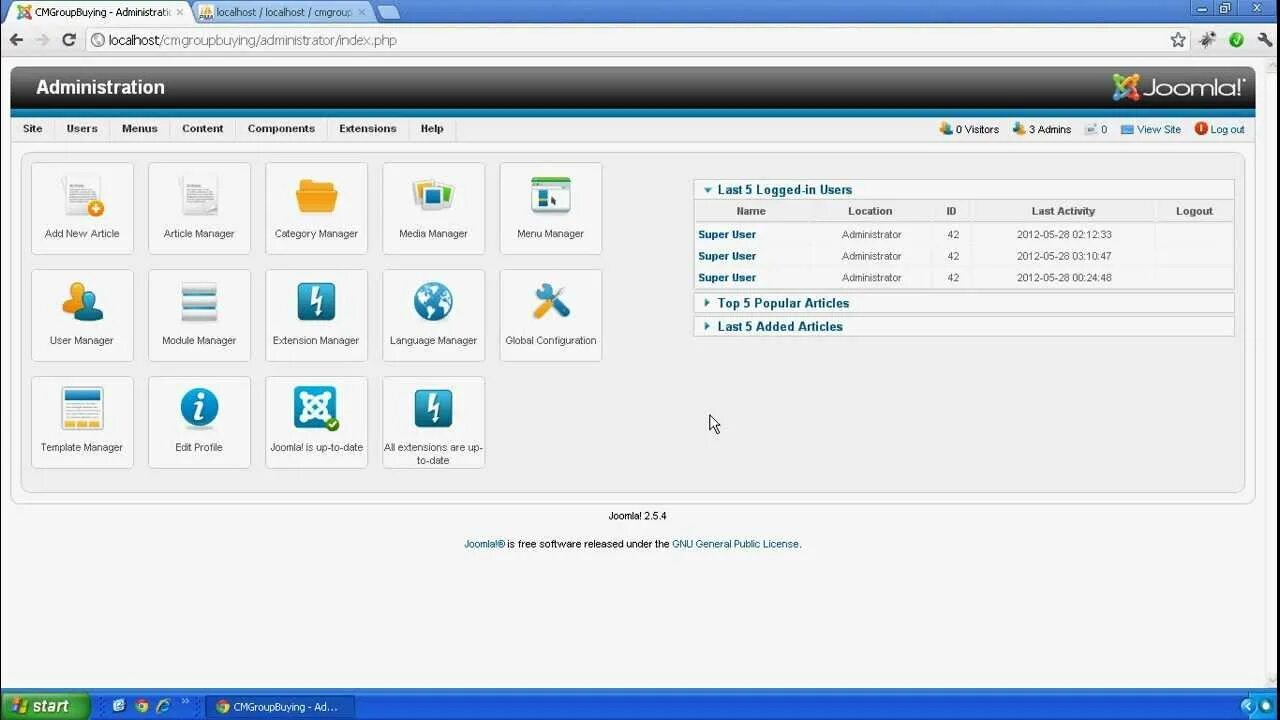Open the Components menu
1280x720 pixels.
pyautogui.click(x=281, y=129)
